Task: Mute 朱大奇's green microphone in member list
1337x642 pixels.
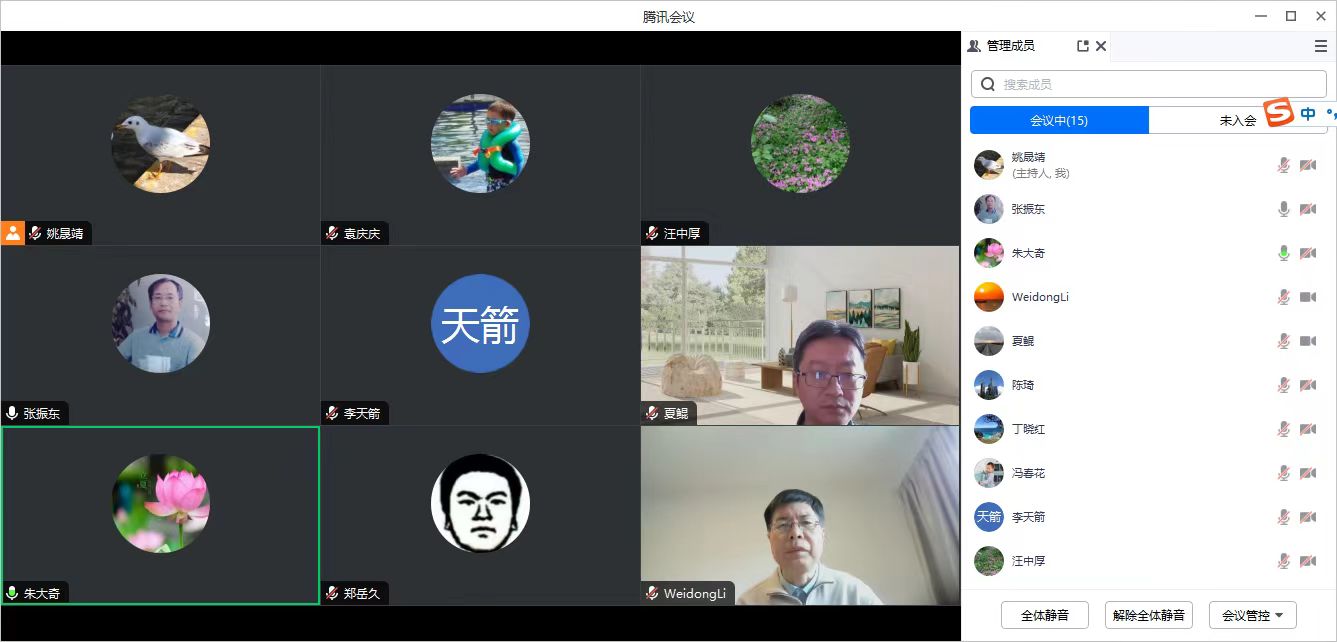Action: pyautogui.click(x=1284, y=253)
